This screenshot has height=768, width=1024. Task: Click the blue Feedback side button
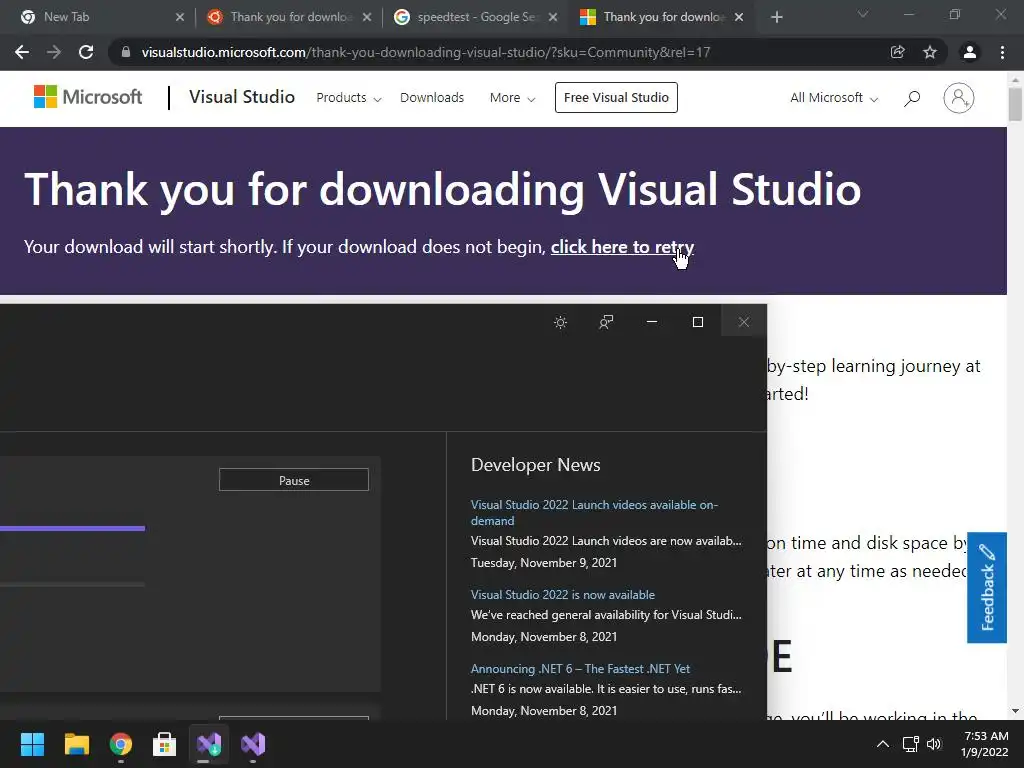[x=987, y=587]
